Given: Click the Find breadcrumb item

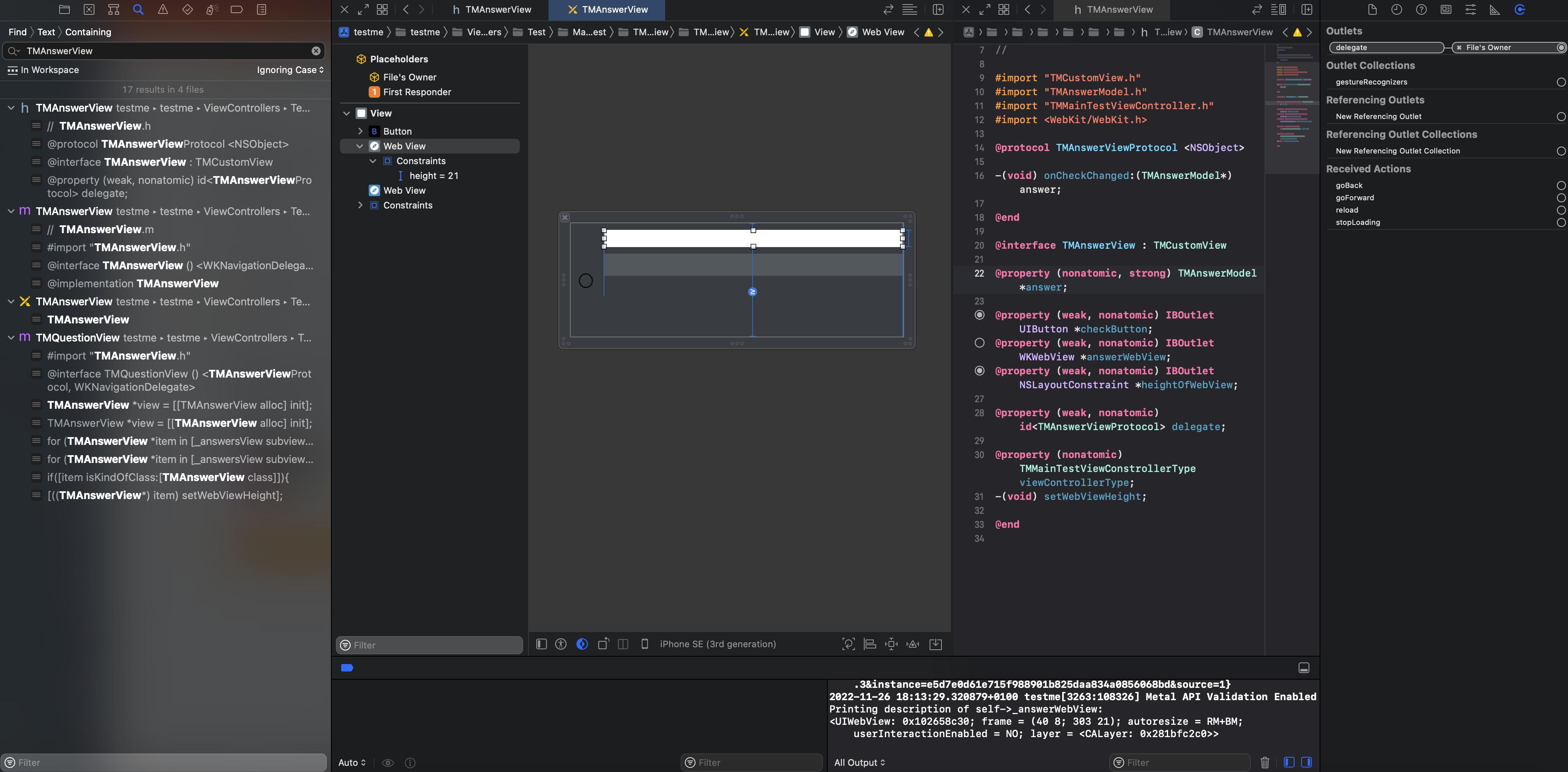Looking at the screenshot, I should pyautogui.click(x=18, y=32).
